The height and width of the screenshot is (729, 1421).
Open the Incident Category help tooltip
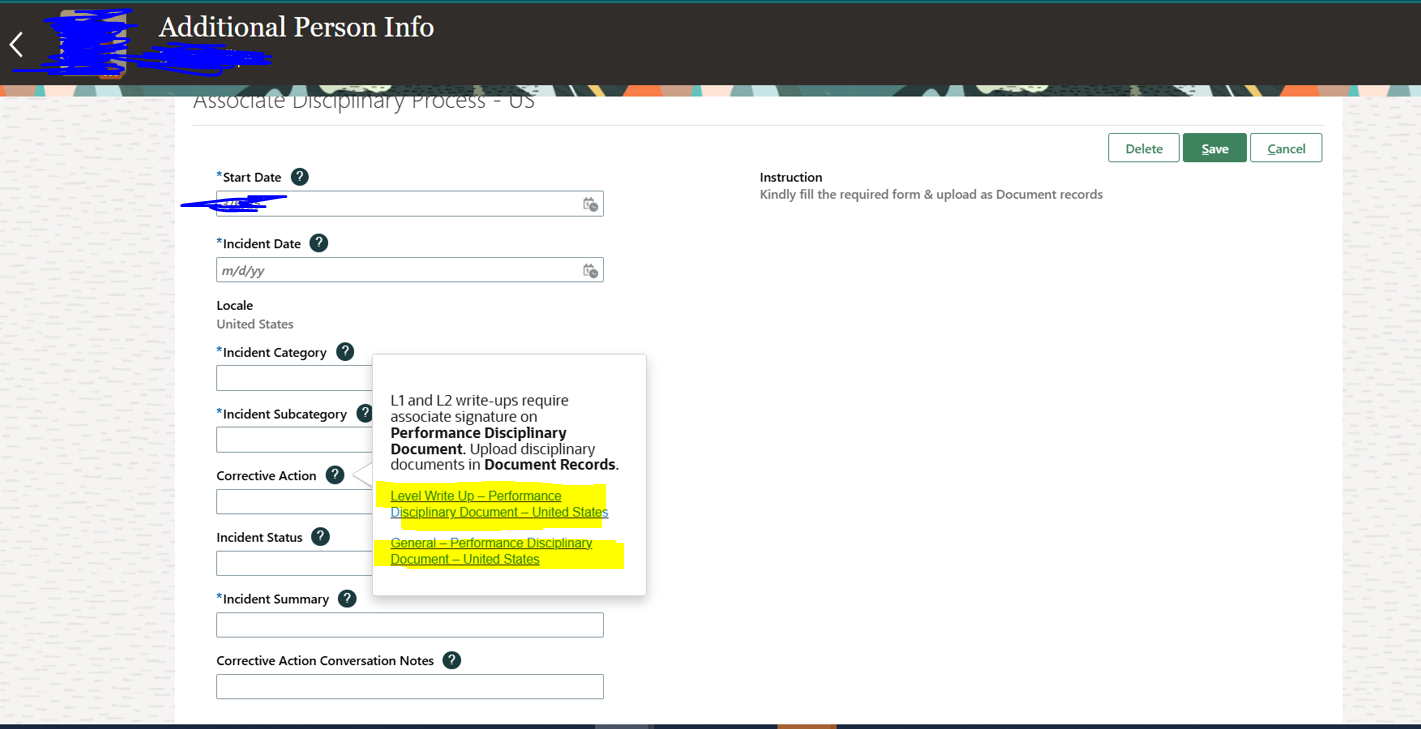345,351
